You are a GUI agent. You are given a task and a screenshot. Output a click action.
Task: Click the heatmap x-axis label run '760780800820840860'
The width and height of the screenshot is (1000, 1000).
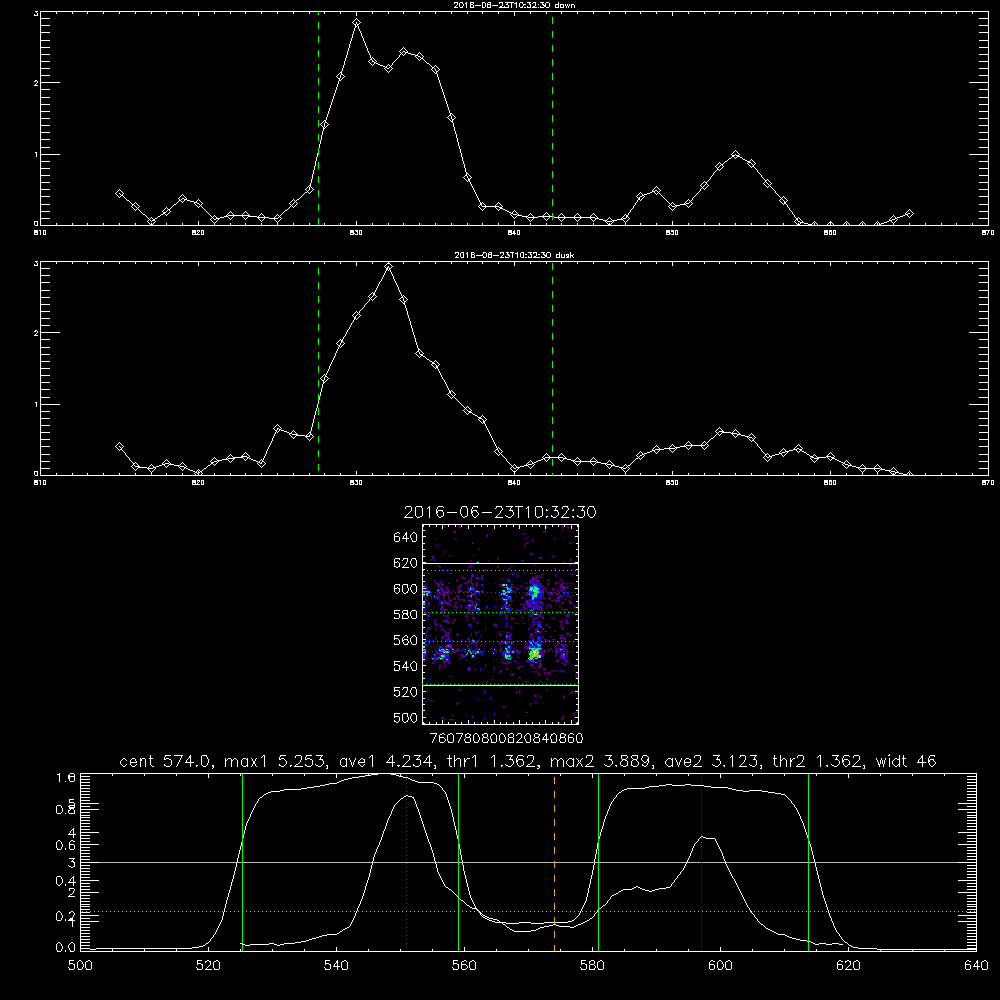[507, 738]
